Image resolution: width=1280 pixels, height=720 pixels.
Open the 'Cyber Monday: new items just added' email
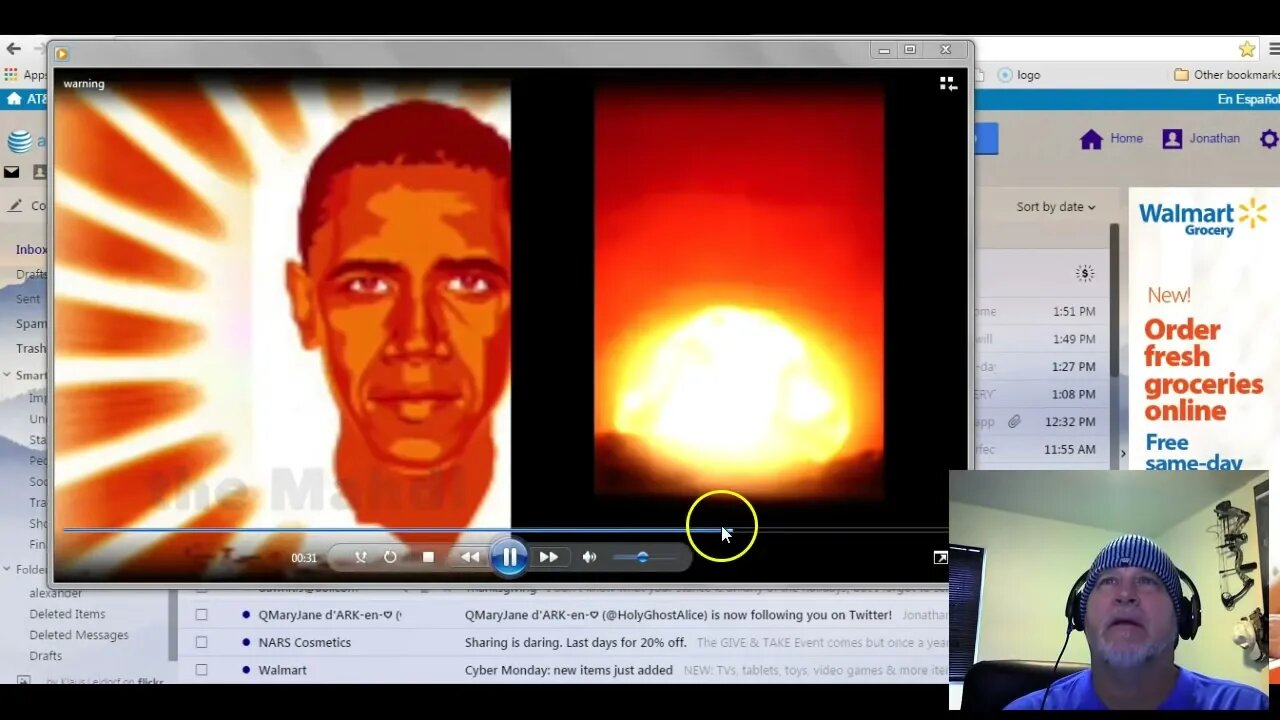coord(568,670)
